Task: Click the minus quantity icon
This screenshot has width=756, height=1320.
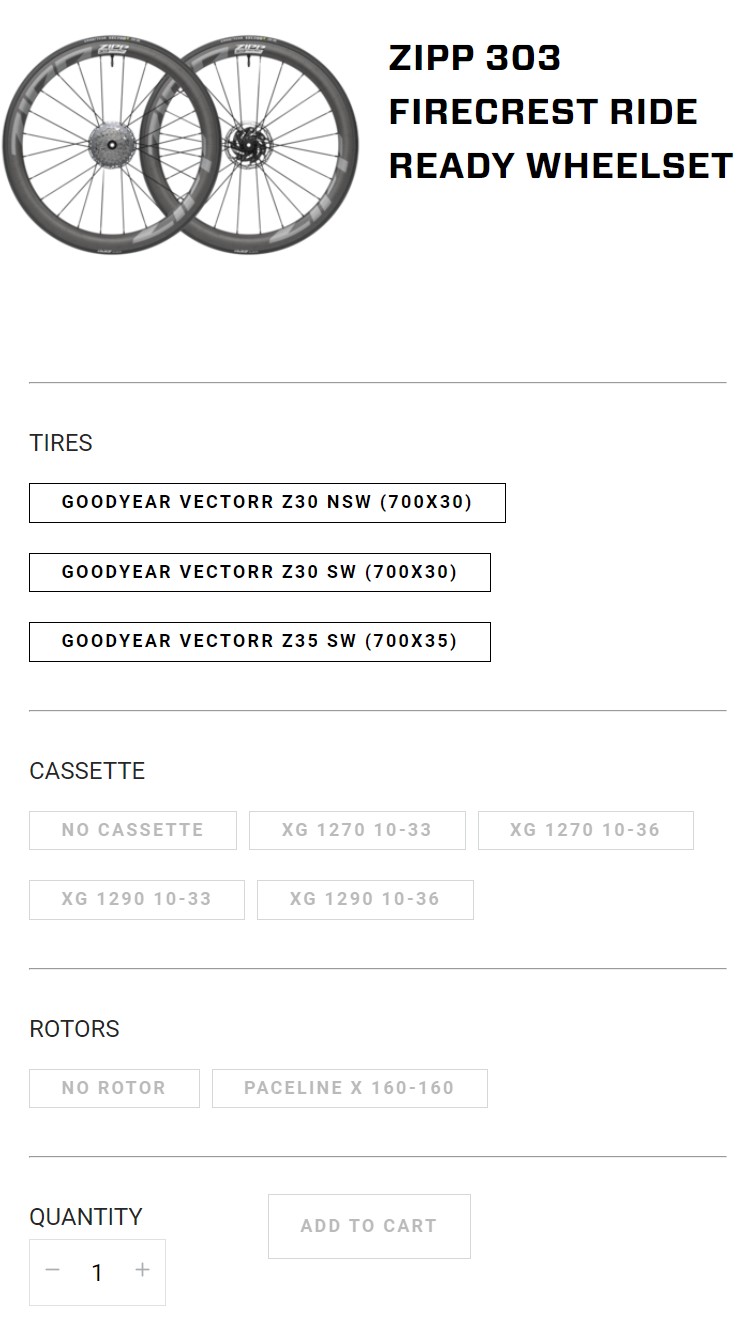Action: pos(53,1271)
